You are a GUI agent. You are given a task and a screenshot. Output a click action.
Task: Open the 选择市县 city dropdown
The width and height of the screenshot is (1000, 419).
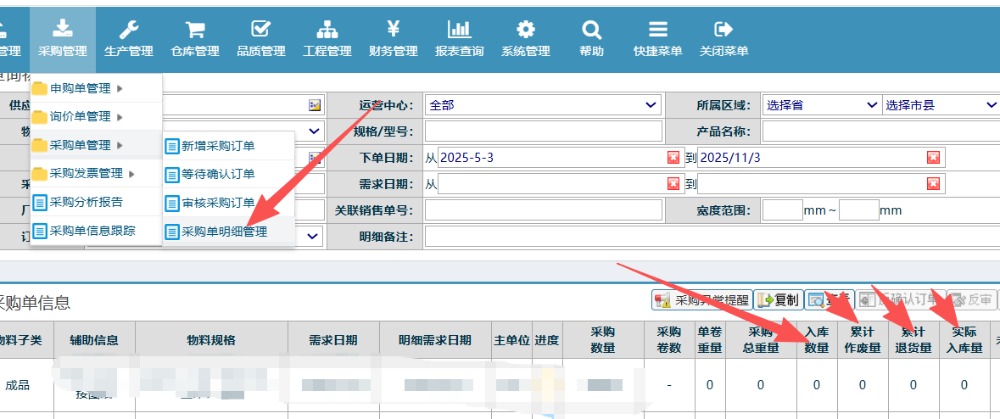tap(940, 105)
